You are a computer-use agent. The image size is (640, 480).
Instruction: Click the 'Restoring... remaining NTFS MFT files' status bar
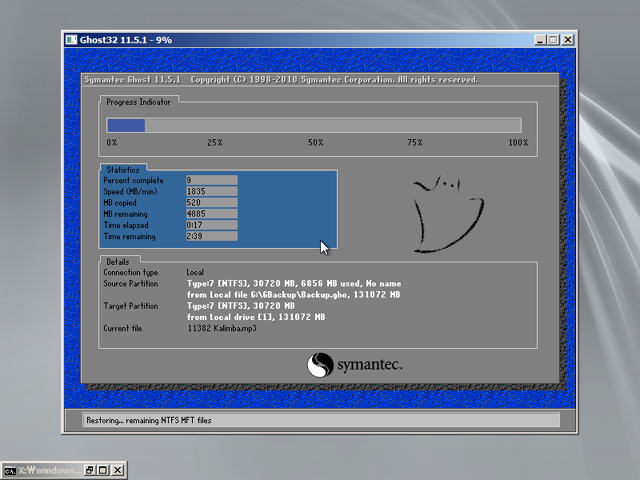(321, 420)
